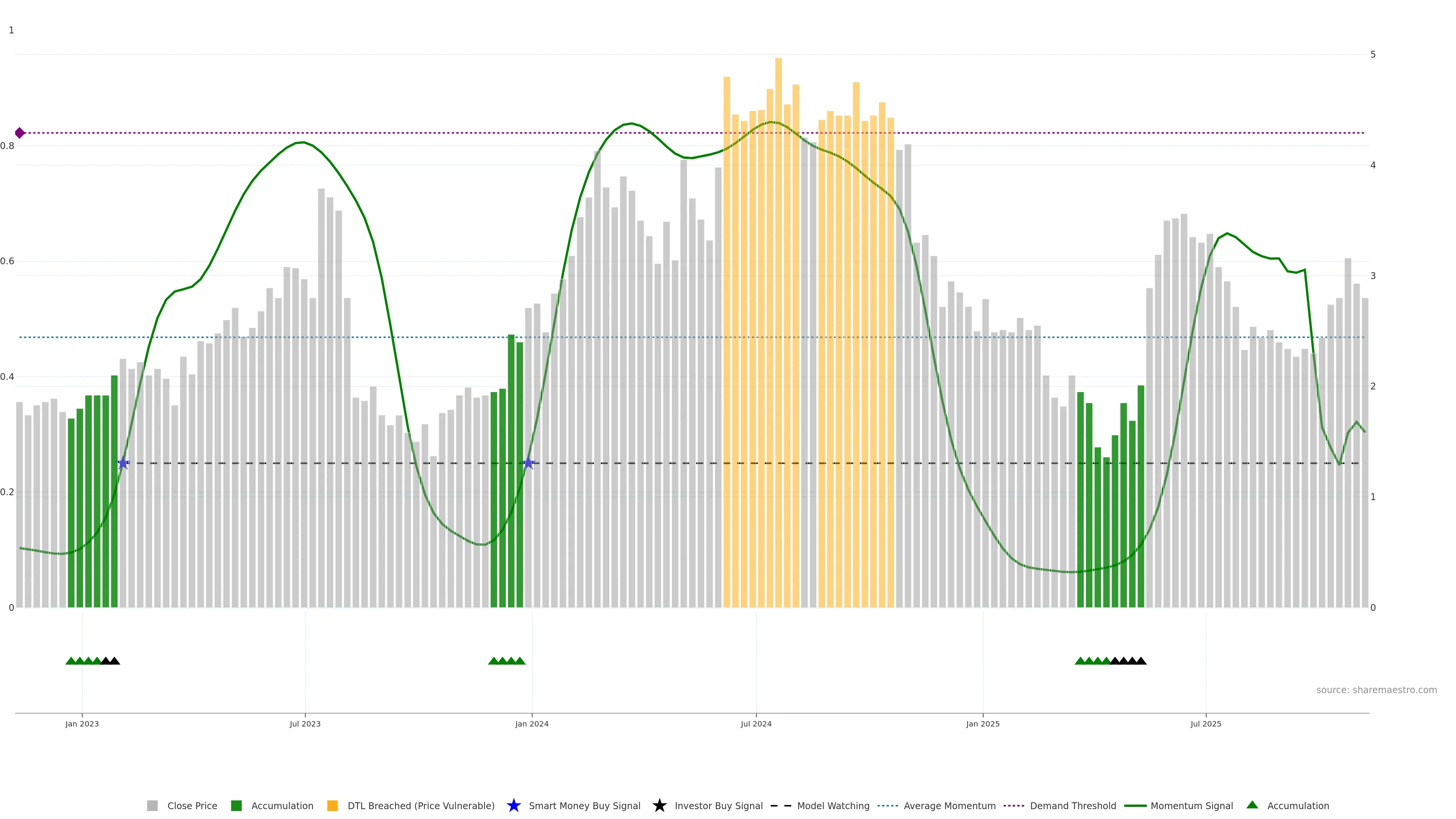Click the Jan 2025 x-axis label
Image resolution: width=1456 pixels, height=819 pixels.
click(x=982, y=724)
